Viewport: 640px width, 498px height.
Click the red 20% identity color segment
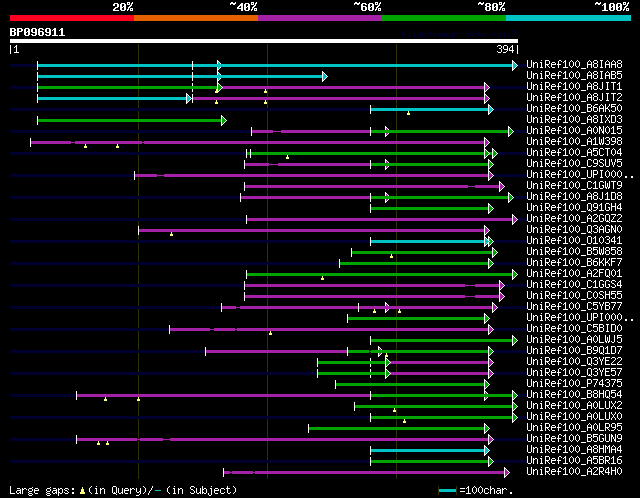(x=72, y=18)
